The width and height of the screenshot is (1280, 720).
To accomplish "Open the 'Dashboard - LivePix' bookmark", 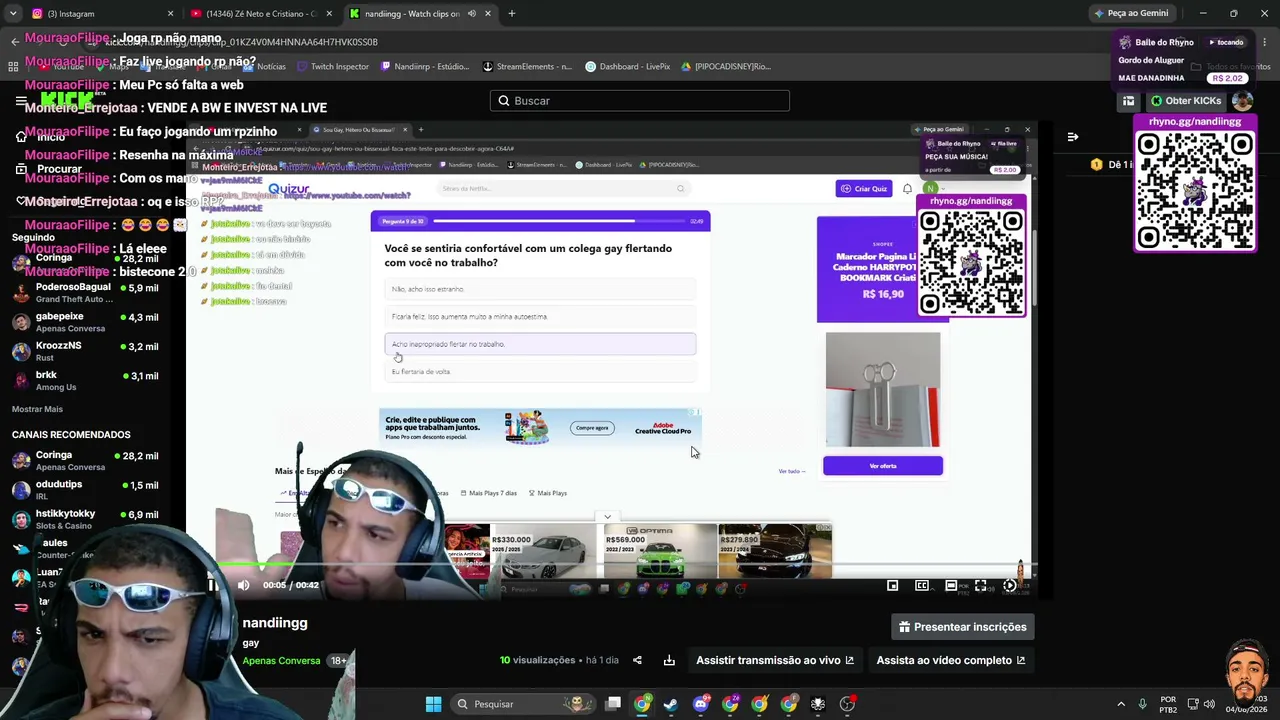I will coord(628,67).
